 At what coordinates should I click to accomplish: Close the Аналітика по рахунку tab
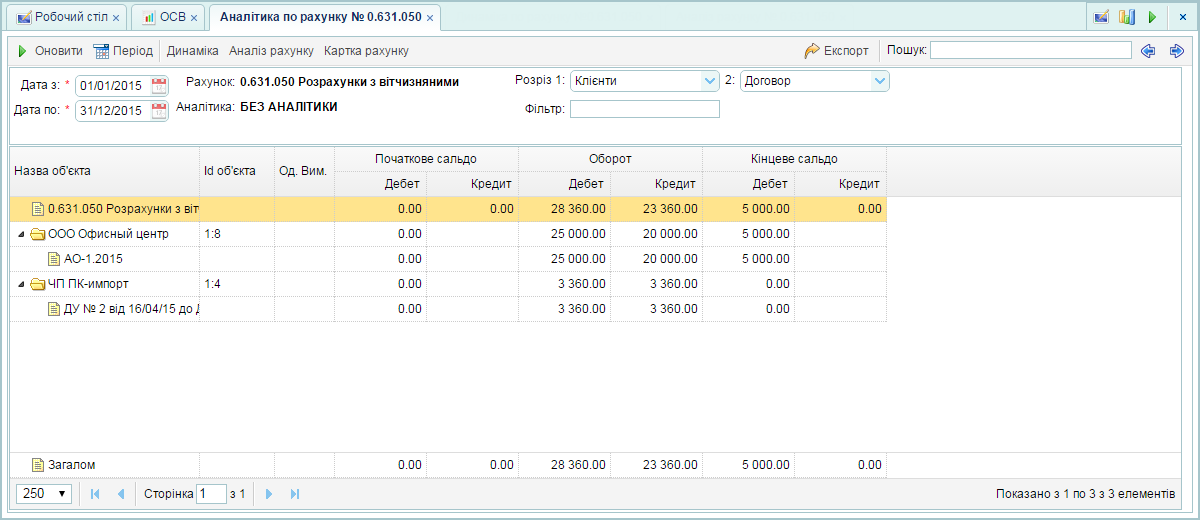[430, 18]
